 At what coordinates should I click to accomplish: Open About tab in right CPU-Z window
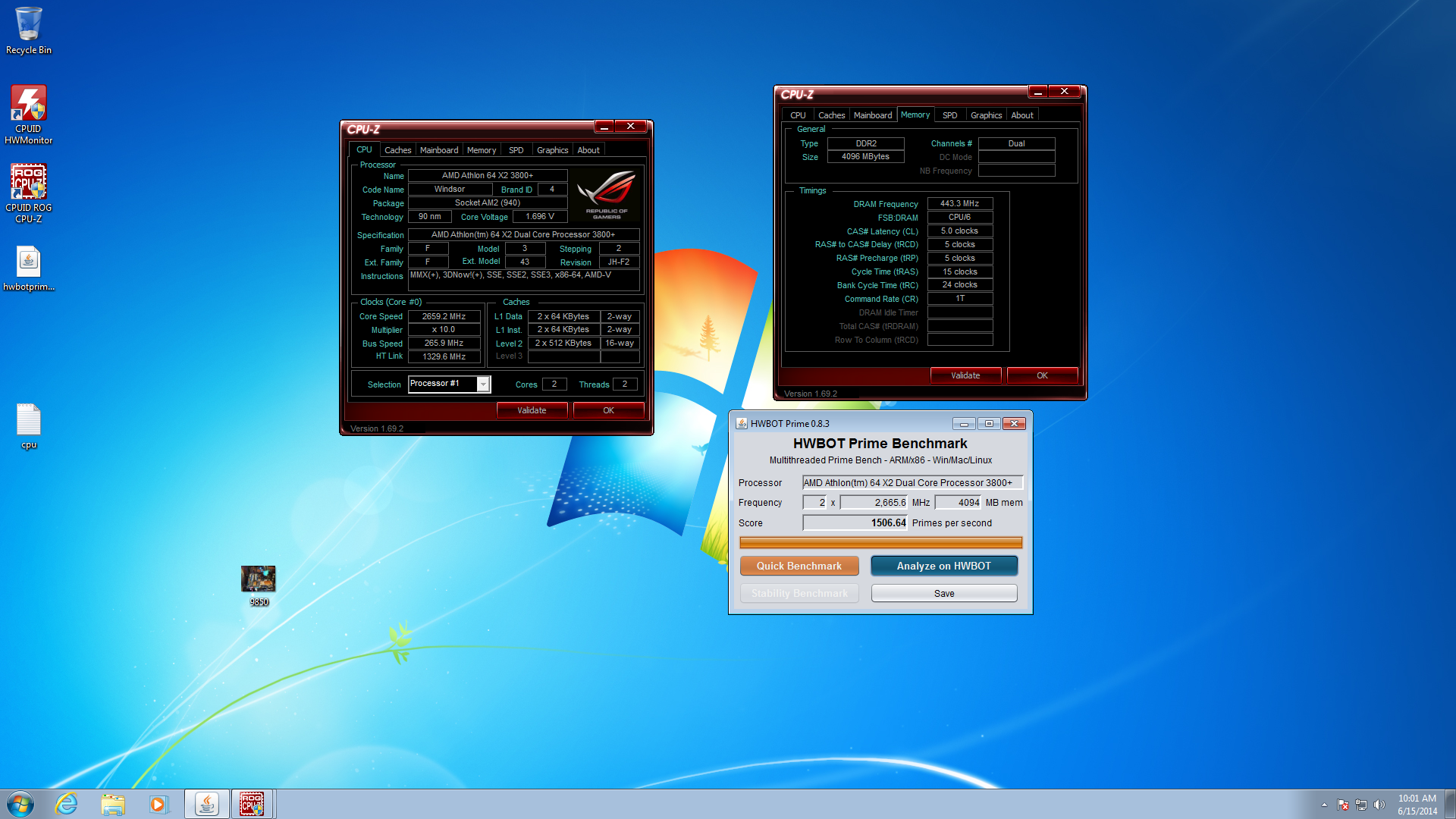pyautogui.click(x=1022, y=115)
